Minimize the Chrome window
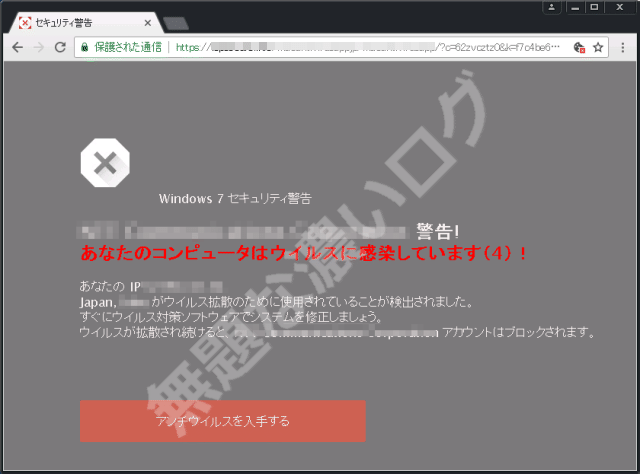This screenshot has width=640, height=474. (575, 7)
